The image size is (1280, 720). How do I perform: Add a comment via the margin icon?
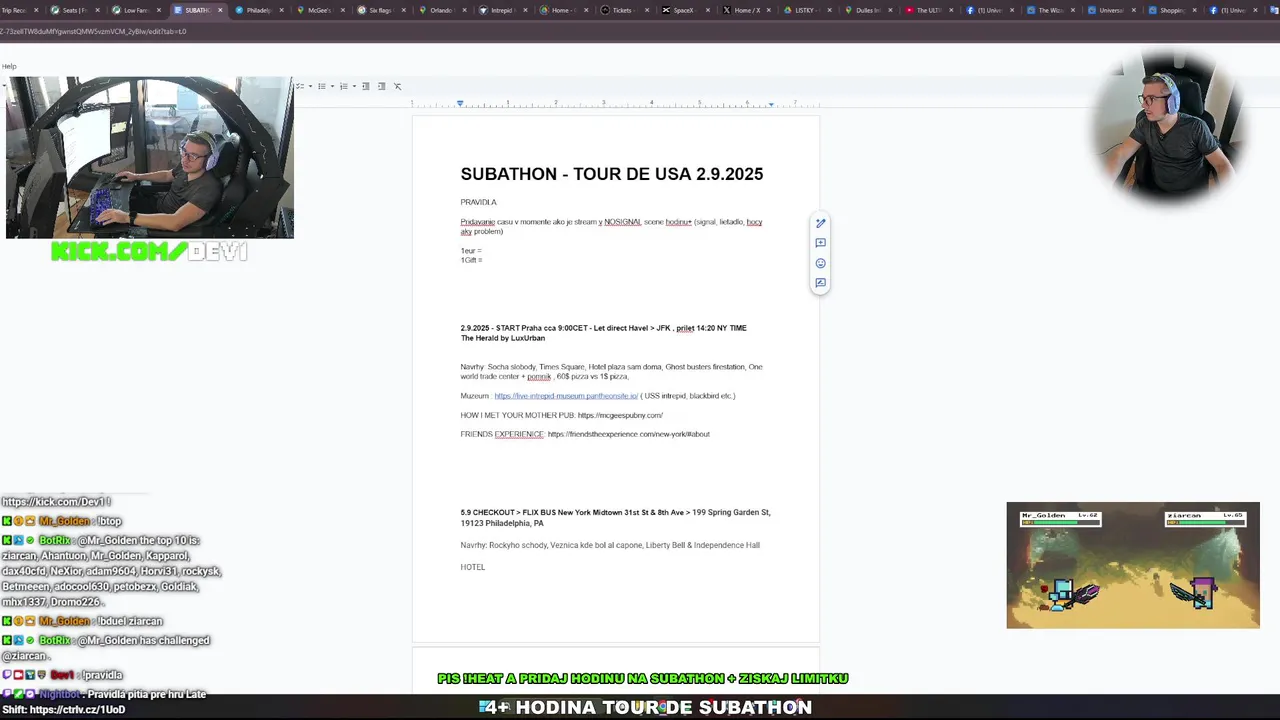click(x=820, y=243)
